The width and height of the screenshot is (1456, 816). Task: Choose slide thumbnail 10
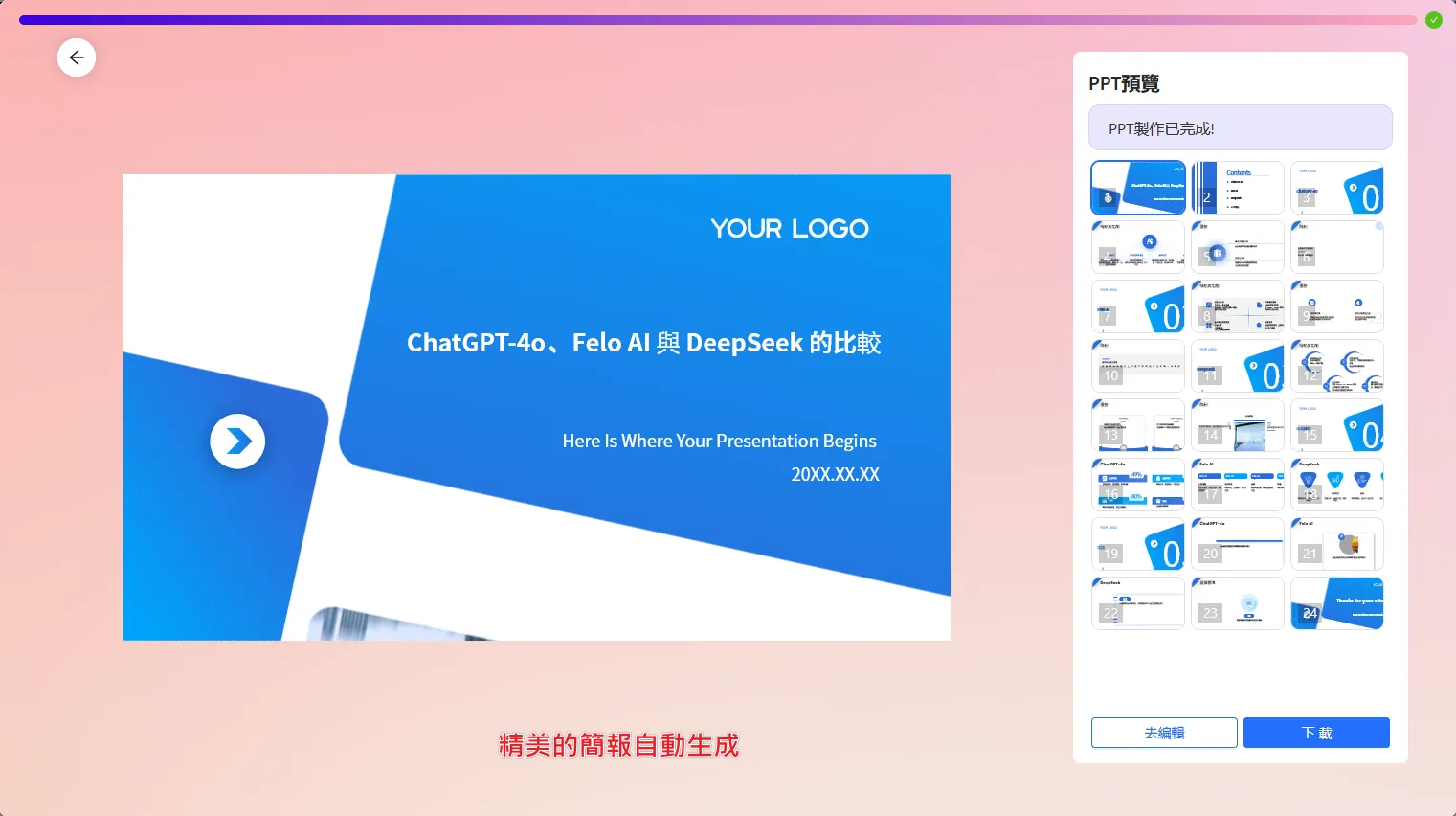[x=1138, y=366]
